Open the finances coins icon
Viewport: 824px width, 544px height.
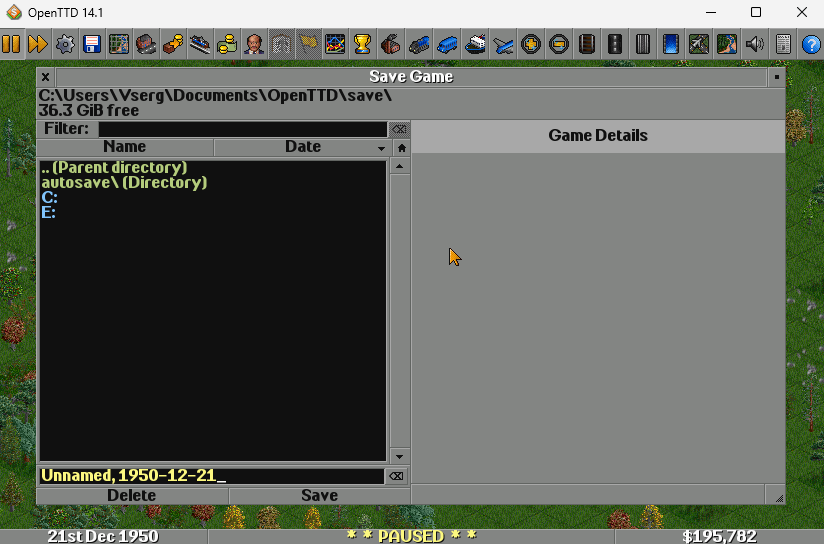coord(227,44)
